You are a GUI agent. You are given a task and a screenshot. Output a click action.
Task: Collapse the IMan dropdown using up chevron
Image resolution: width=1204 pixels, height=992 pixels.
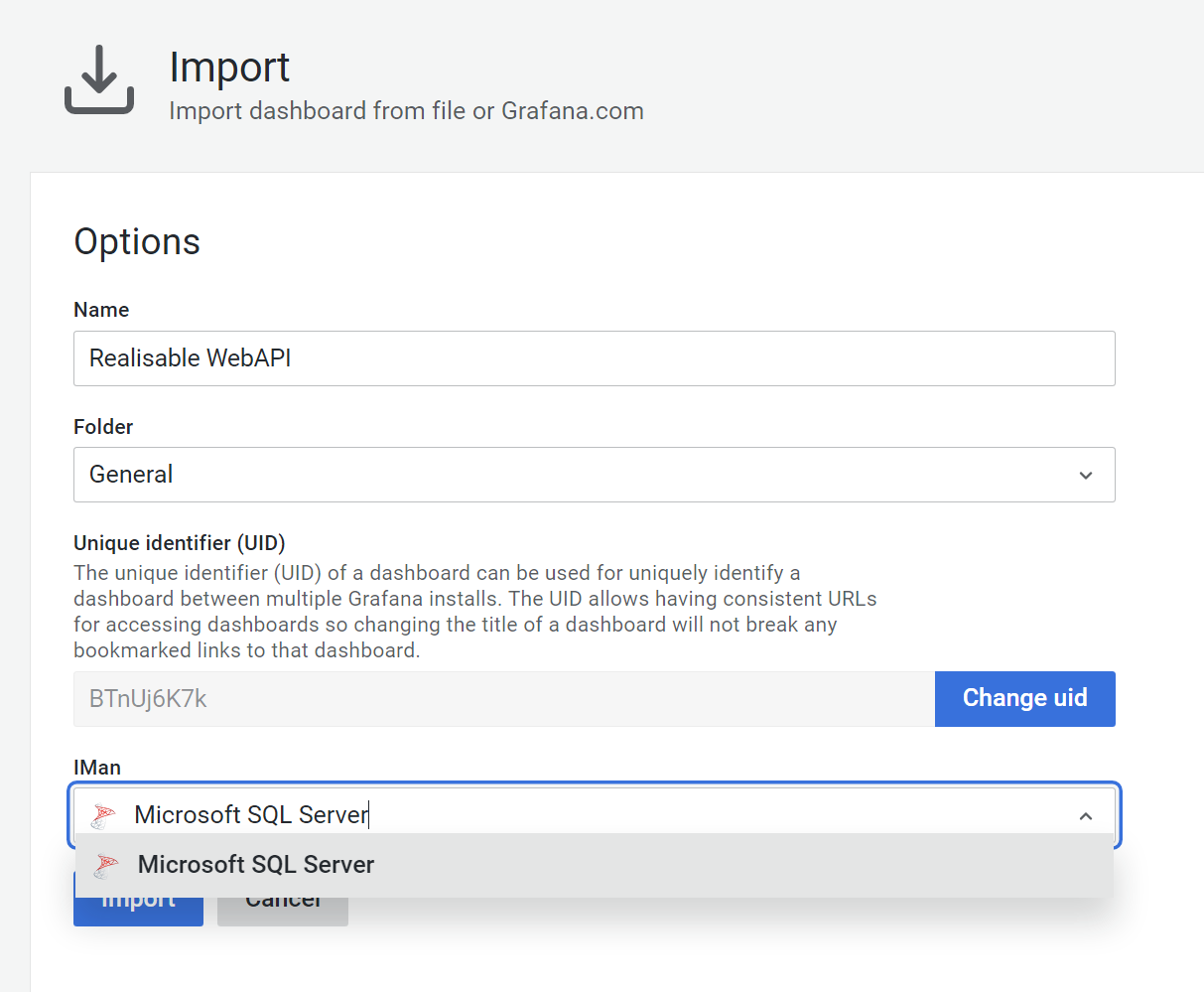click(x=1085, y=816)
